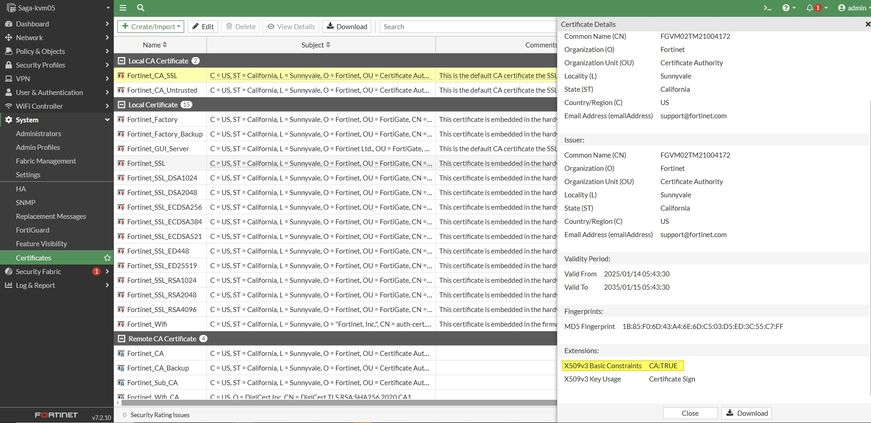
Task: Click the X509v3 Basic Constraints CA:TRUE entry
Action: [x=622, y=366]
